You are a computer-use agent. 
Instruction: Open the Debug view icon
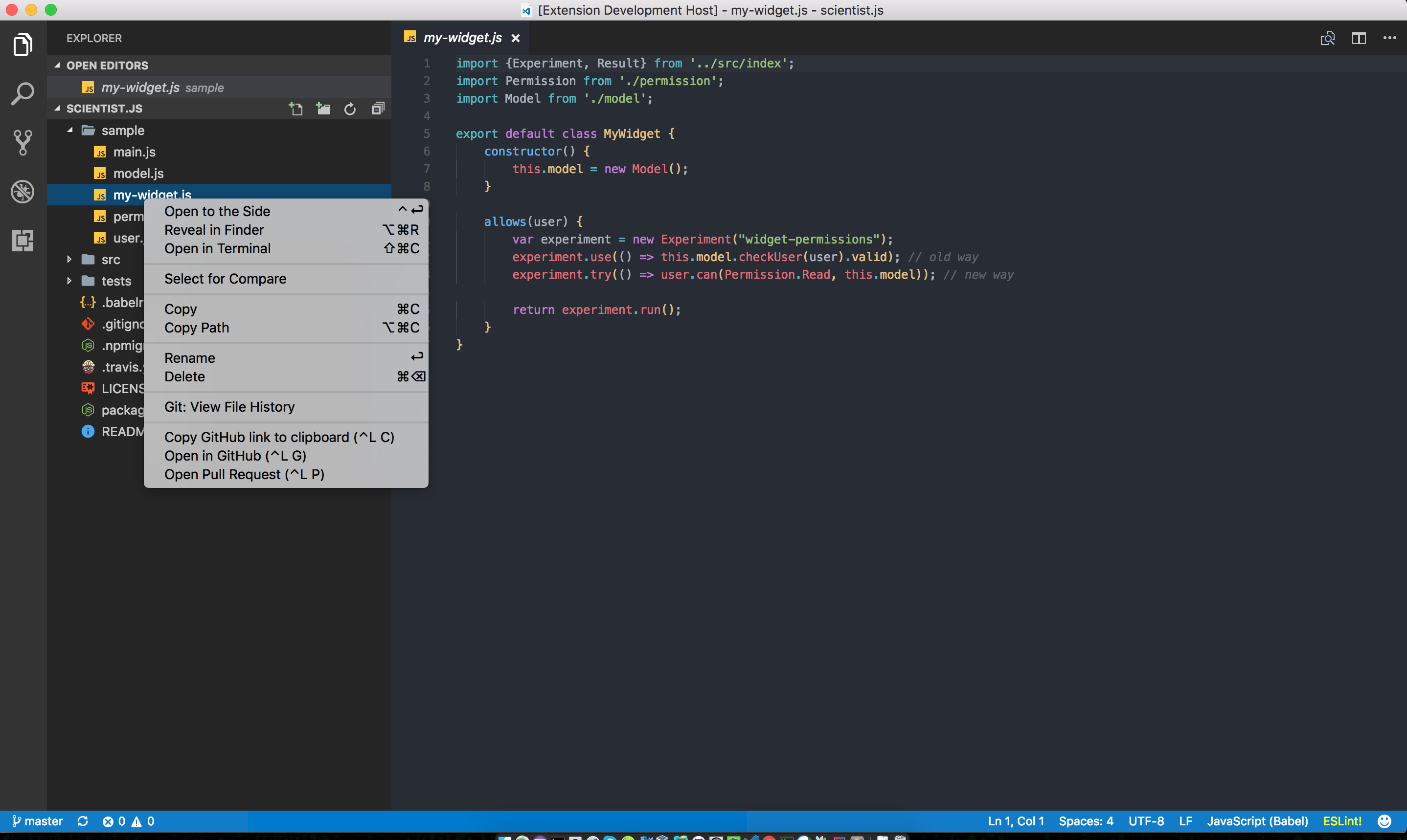pyautogui.click(x=23, y=191)
